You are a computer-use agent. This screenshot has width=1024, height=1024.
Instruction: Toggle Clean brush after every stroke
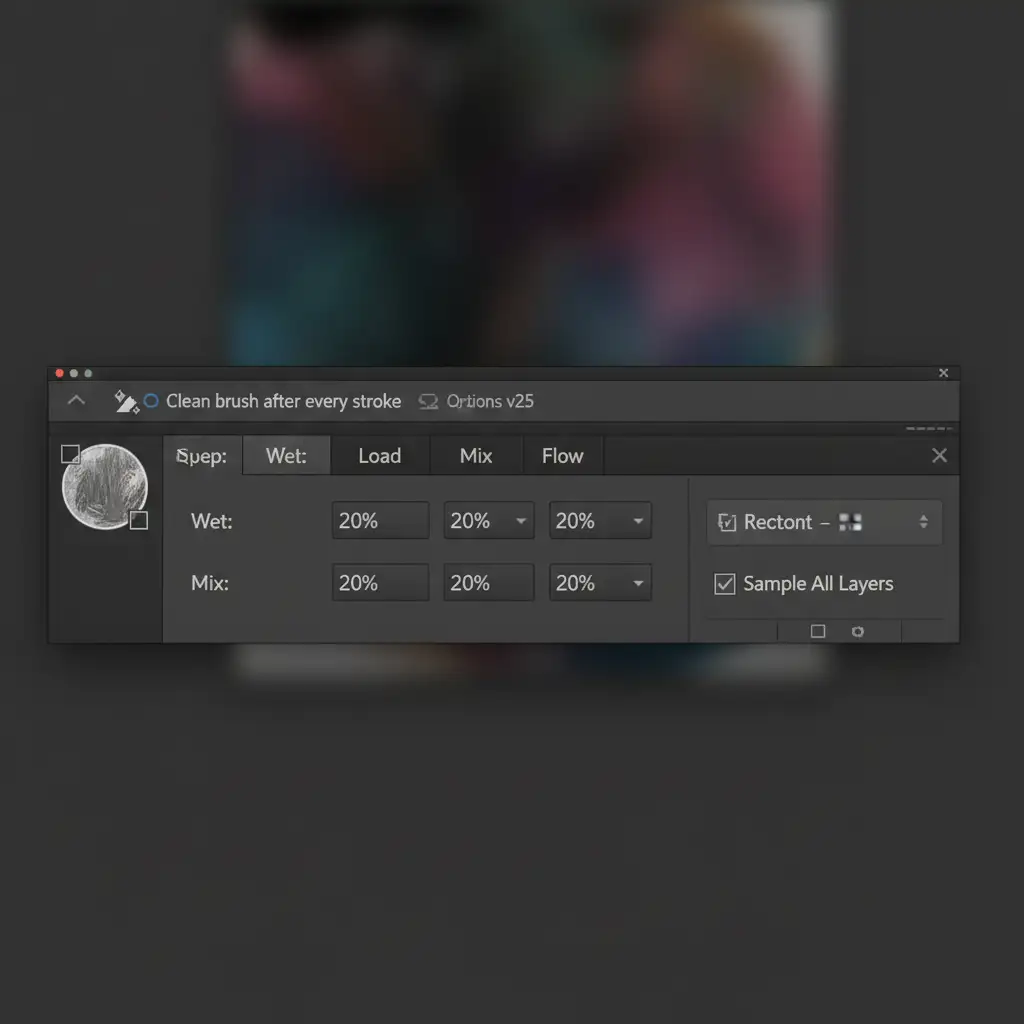(x=151, y=401)
